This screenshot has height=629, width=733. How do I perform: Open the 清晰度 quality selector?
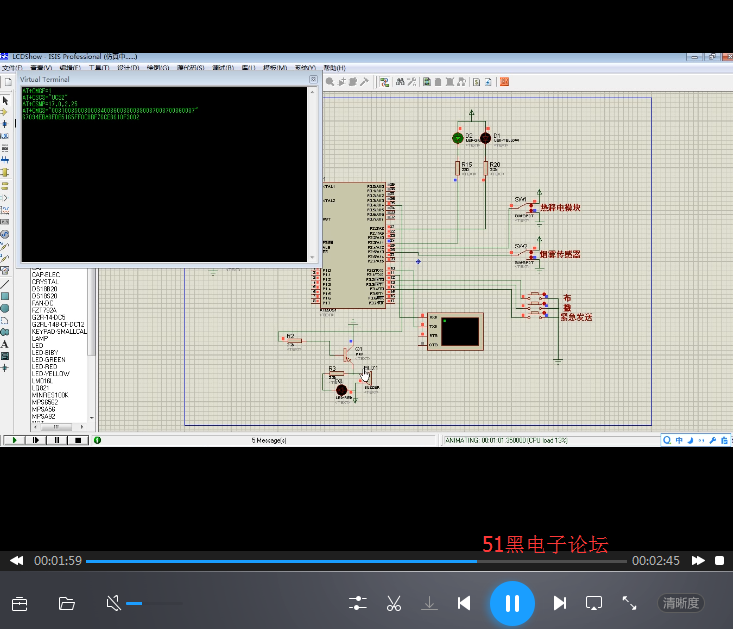[x=681, y=603]
